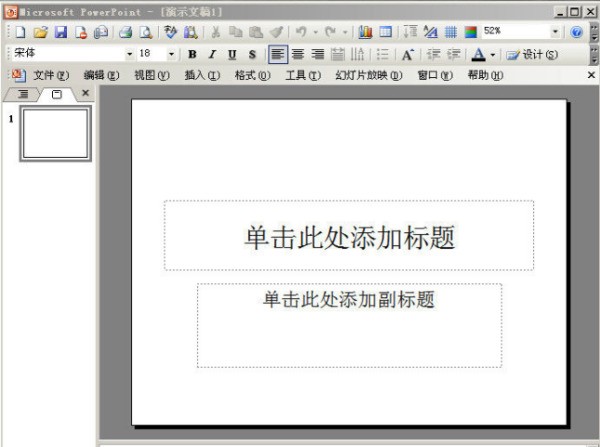The image size is (600, 447).
Task: Toggle bulleted list icon
Action: (383, 54)
